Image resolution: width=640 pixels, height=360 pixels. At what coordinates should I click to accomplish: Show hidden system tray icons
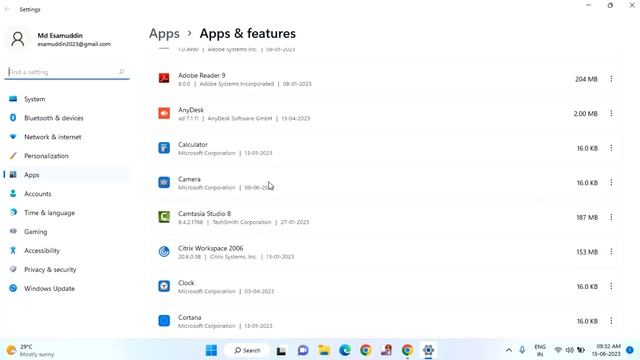[x=509, y=350]
